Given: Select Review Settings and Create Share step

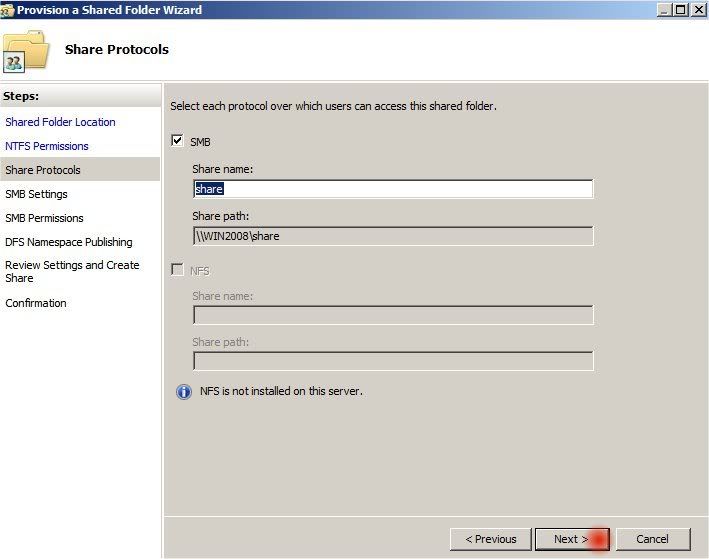Looking at the screenshot, I should [x=72, y=271].
